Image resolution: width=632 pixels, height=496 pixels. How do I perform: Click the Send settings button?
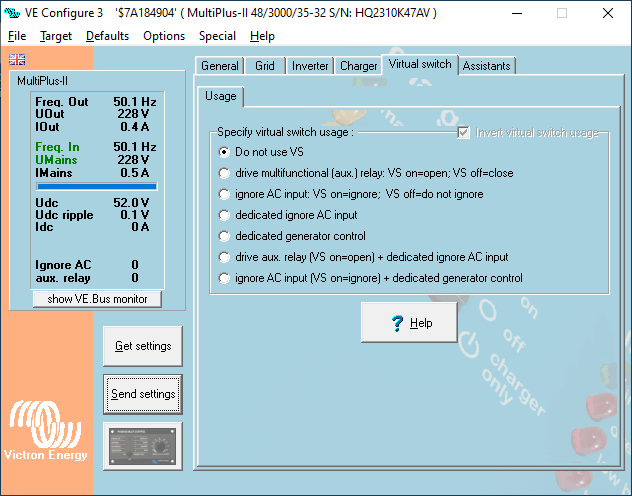[x=143, y=394]
